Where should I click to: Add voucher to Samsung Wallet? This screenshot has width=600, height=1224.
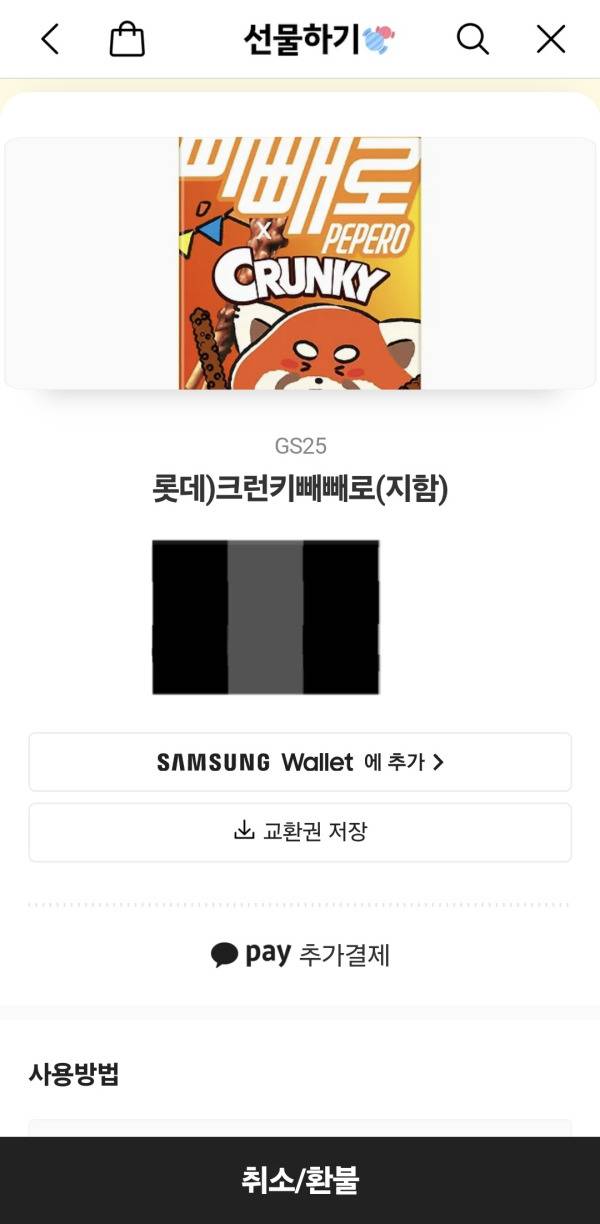(x=300, y=762)
